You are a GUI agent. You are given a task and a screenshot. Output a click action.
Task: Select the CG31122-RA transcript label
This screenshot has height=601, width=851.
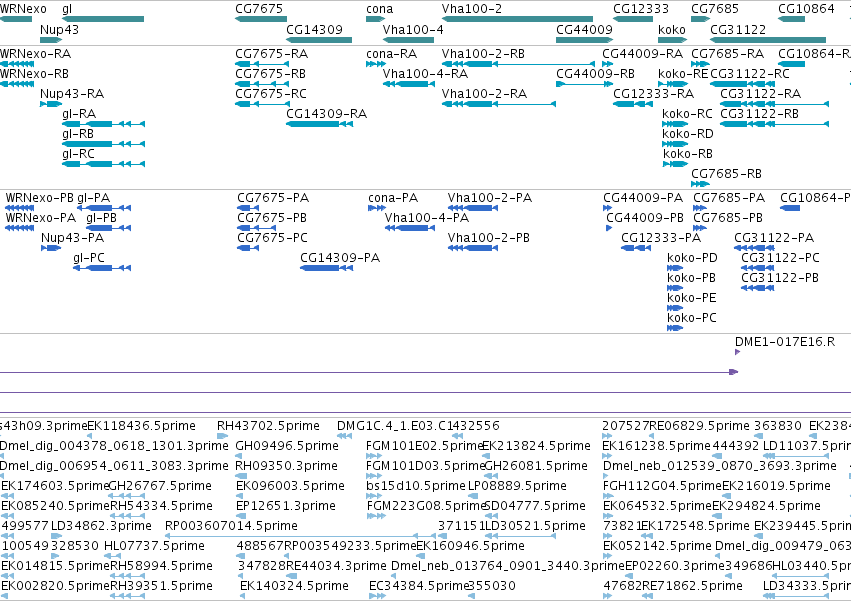coord(761,94)
